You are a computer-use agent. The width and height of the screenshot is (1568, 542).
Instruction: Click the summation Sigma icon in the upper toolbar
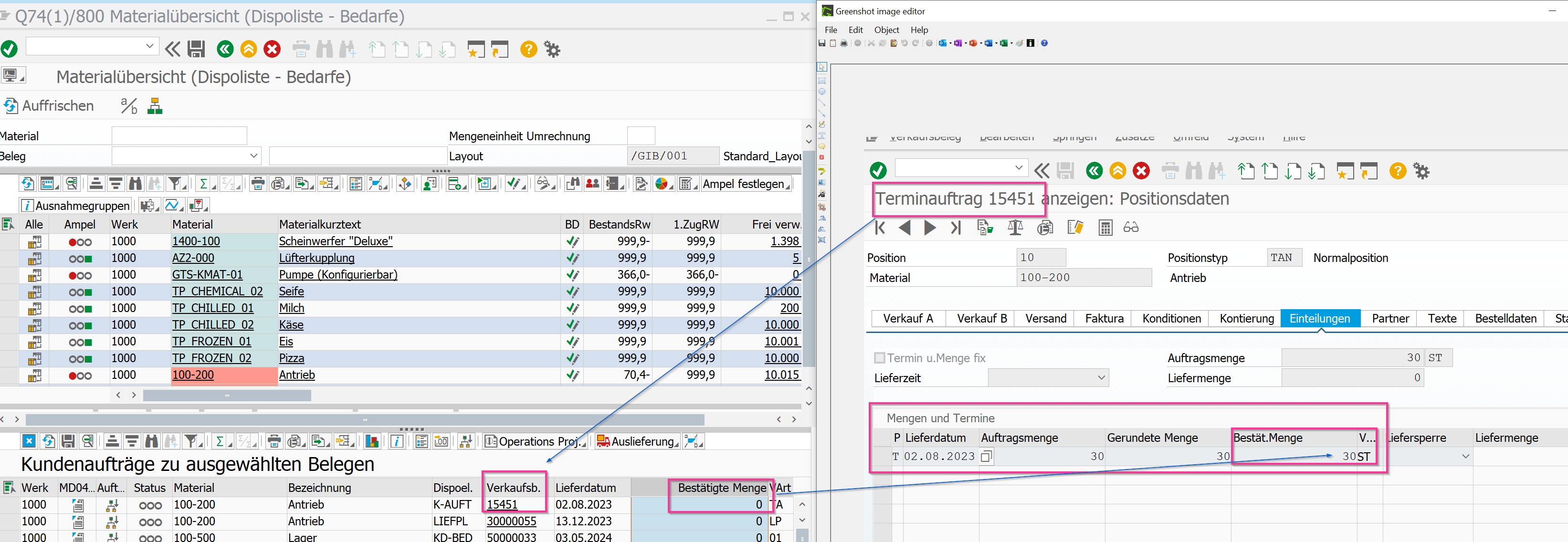click(204, 184)
